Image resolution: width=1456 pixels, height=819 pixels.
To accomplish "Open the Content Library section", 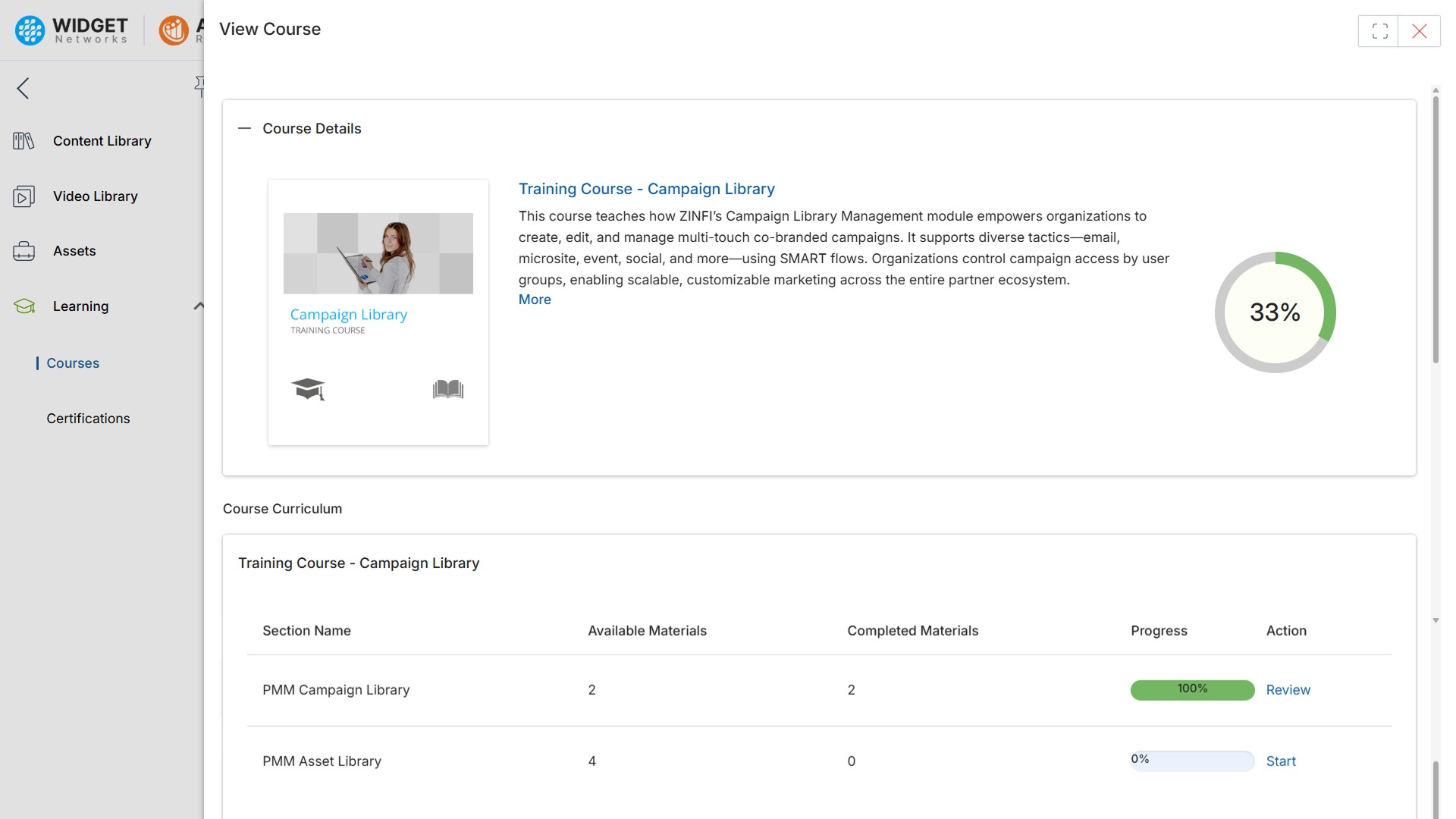I will (x=102, y=141).
